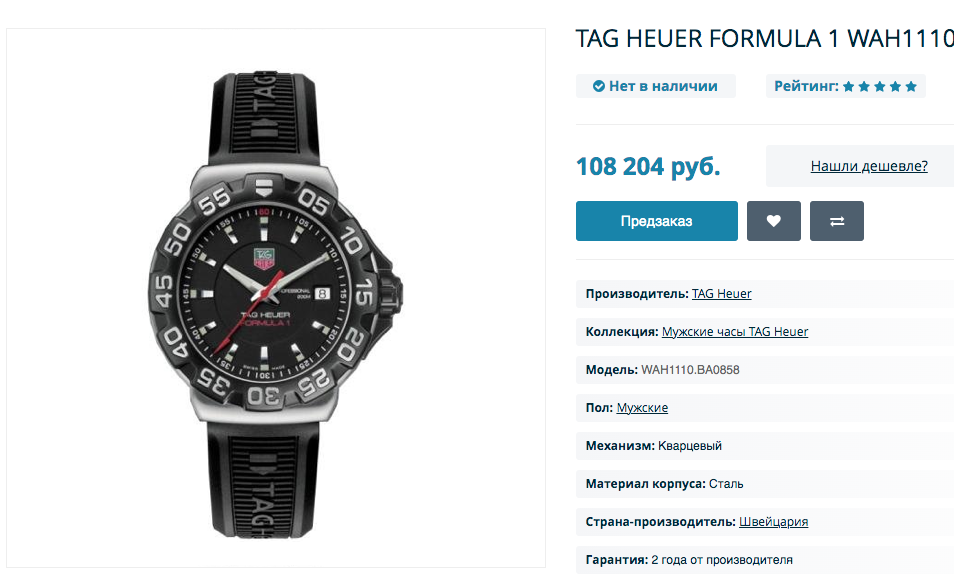Screen dimensions: 954x588
Task: Open the TAG Heuer manufacturer link
Action: tap(722, 294)
